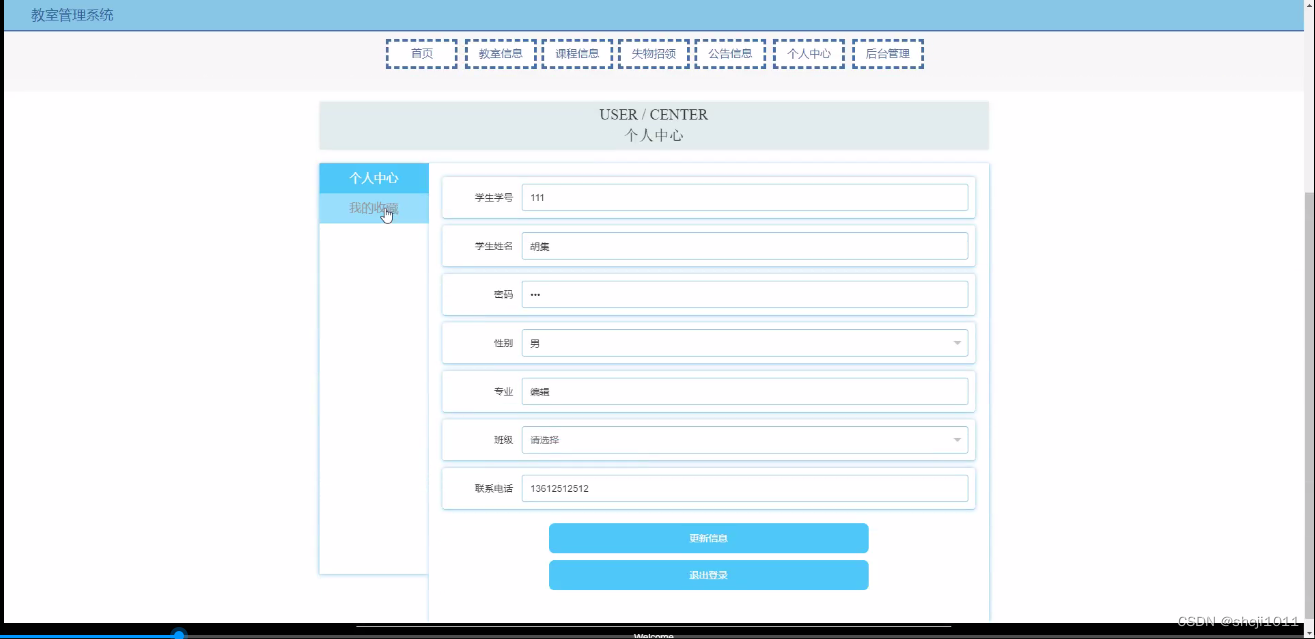
Task: Open the 课程信息 navigation tab
Action: pyautogui.click(x=577, y=53)
